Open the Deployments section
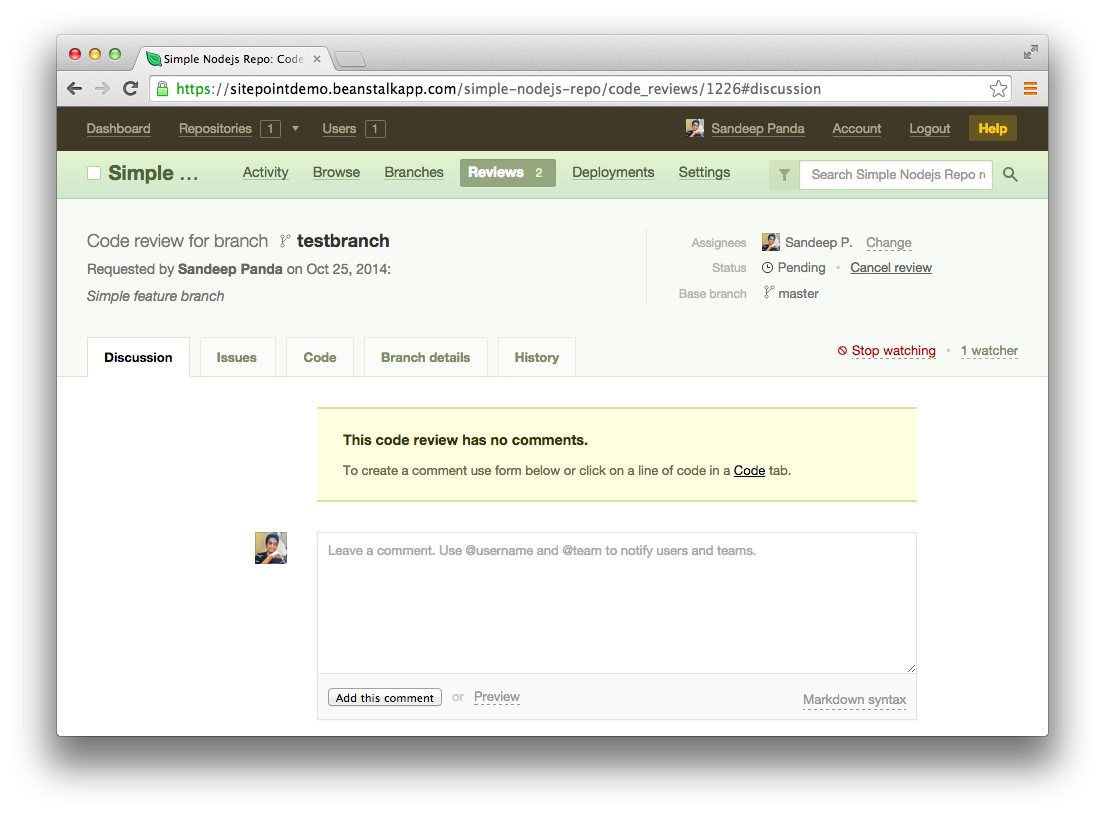The height and width of the screenshot is (815, 1105). tap(613, 172)
